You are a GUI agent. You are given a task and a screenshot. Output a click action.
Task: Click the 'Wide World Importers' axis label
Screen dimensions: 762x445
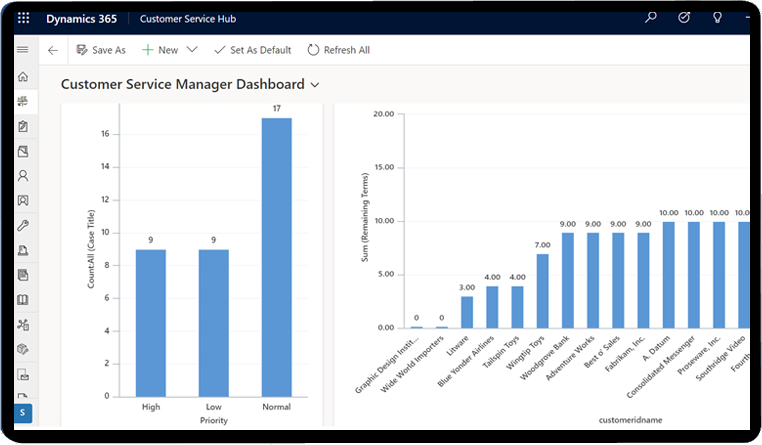tap(412, 364)
